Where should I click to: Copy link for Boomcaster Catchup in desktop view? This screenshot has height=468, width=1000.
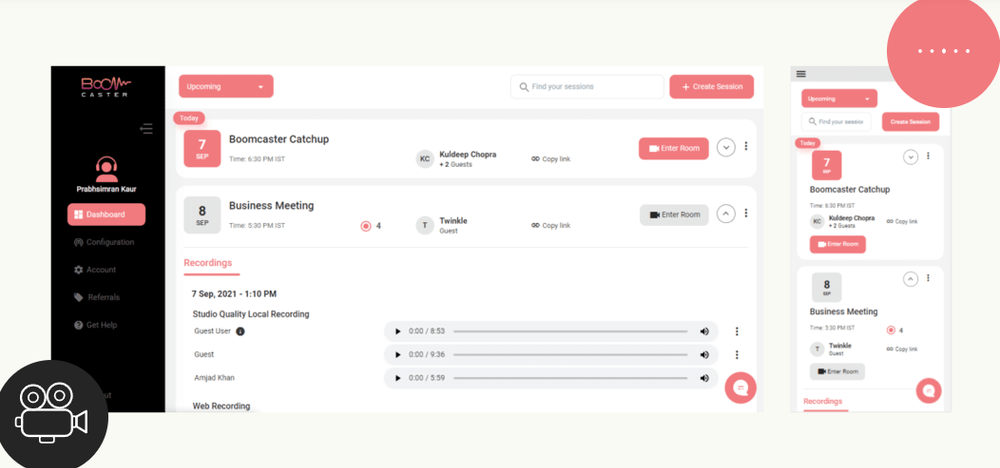(550, 159)
